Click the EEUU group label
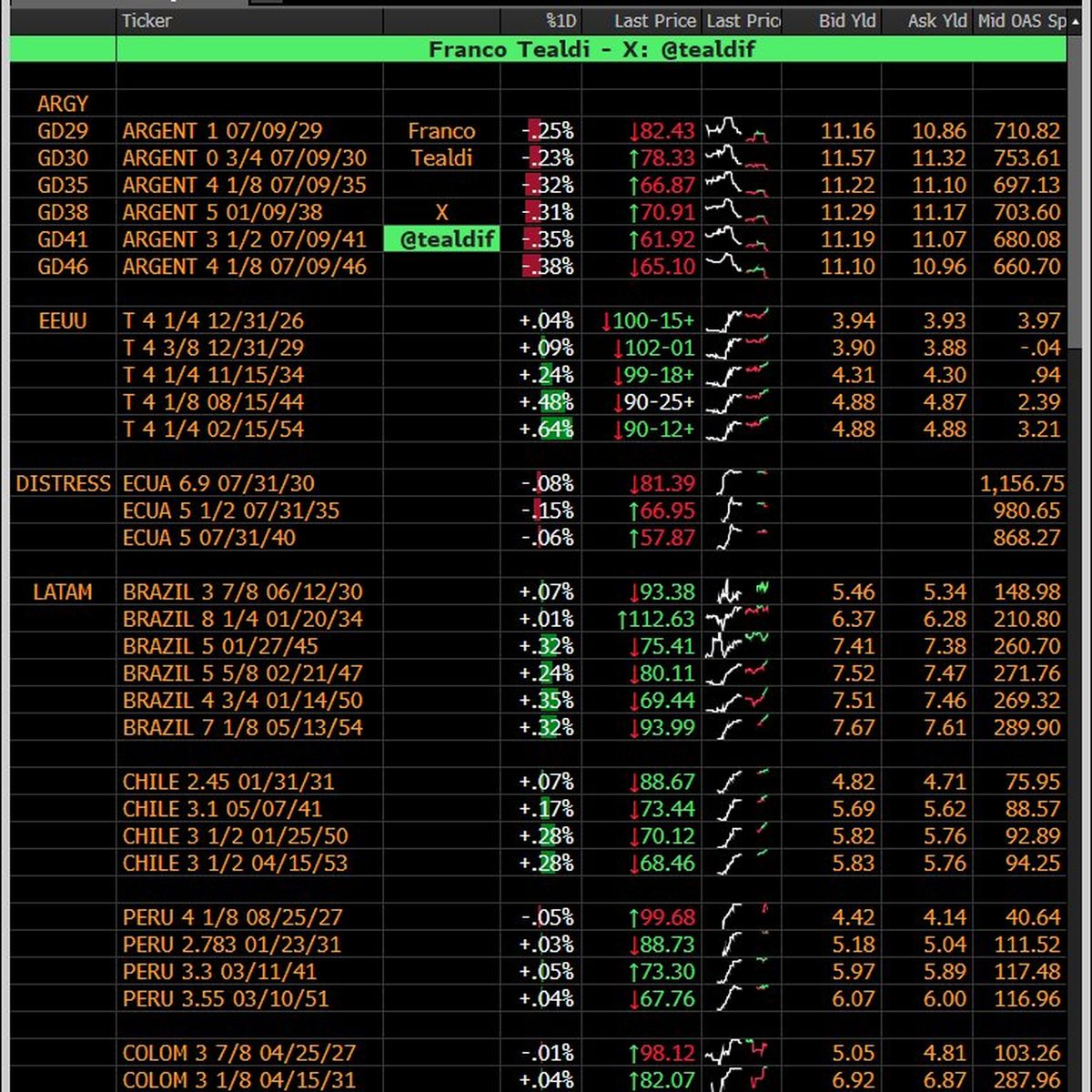This screenshot has width=1092, height=1092. [x=63, y=321]
